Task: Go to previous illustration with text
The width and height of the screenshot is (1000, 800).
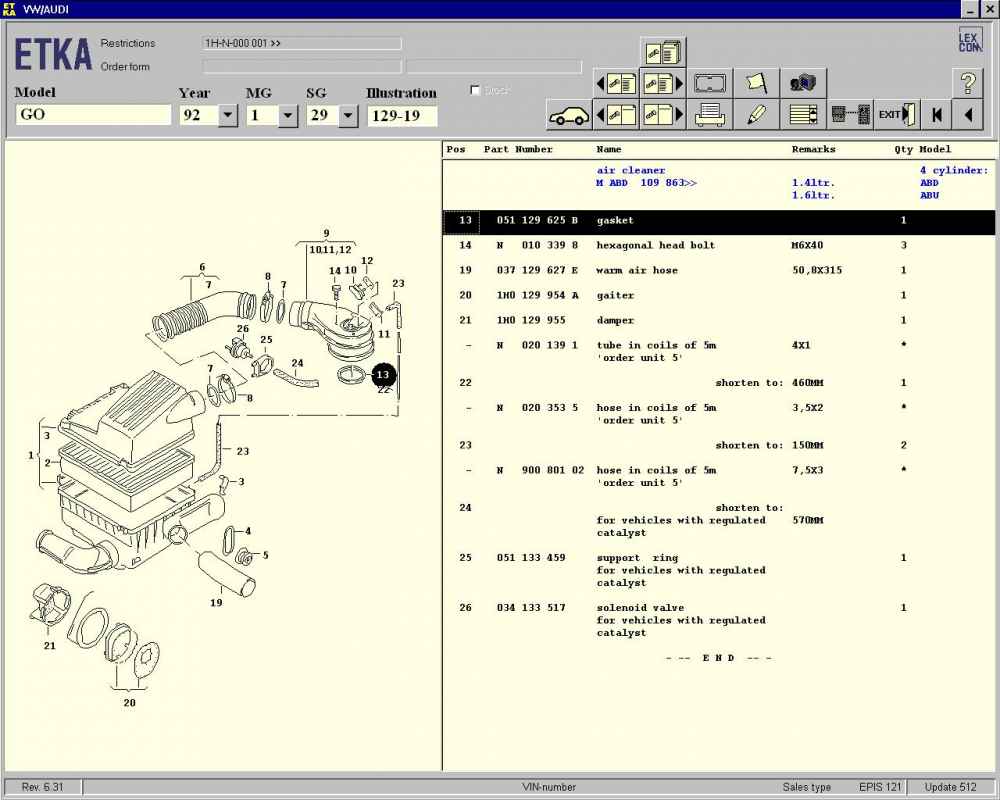Action: click(x=616, y=84)
